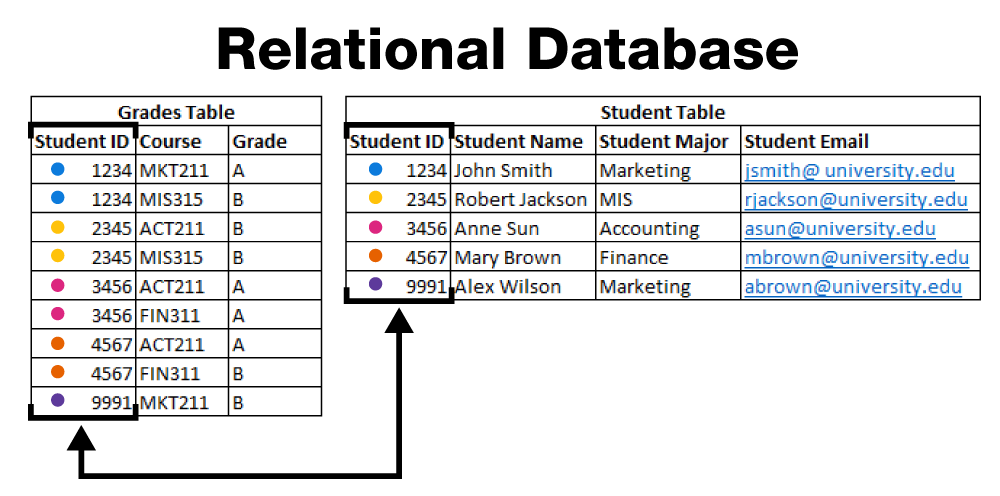
Task: Click the pink dot in Anne Sun's row
Action: click(375, 228)
